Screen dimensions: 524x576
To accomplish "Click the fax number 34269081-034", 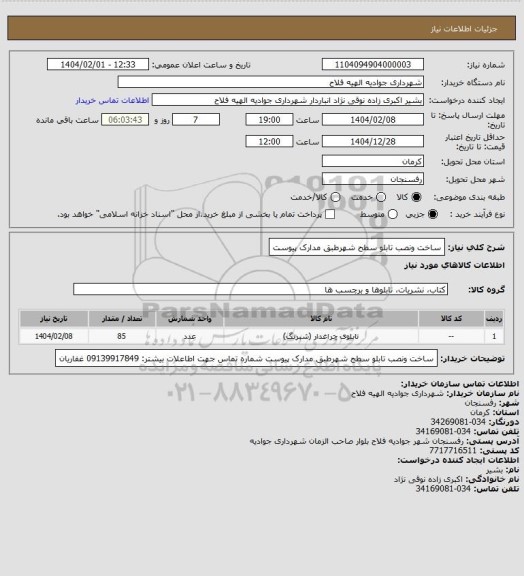I will (x=458, y=422).
